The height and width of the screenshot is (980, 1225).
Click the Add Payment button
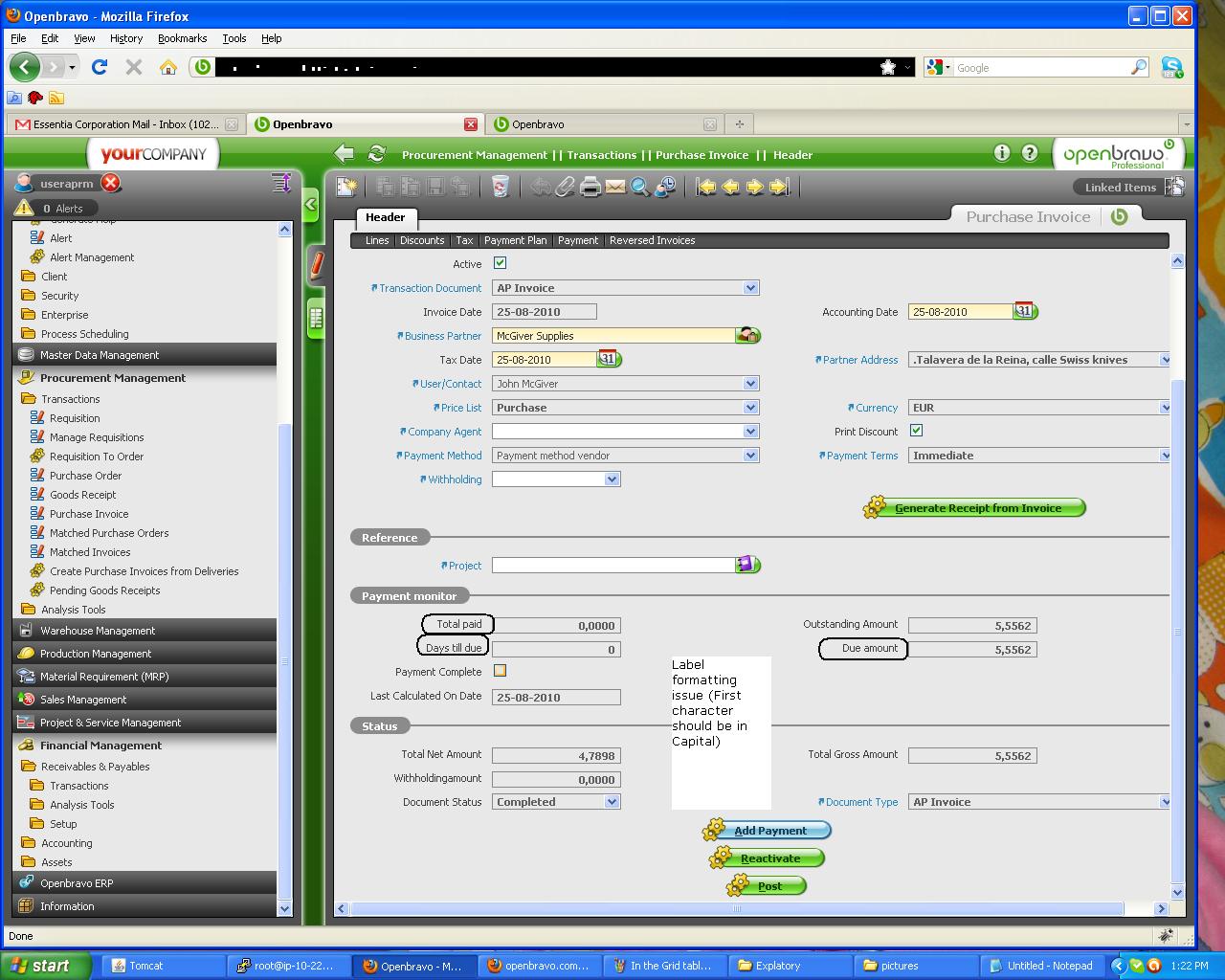(x=768, y=830)
